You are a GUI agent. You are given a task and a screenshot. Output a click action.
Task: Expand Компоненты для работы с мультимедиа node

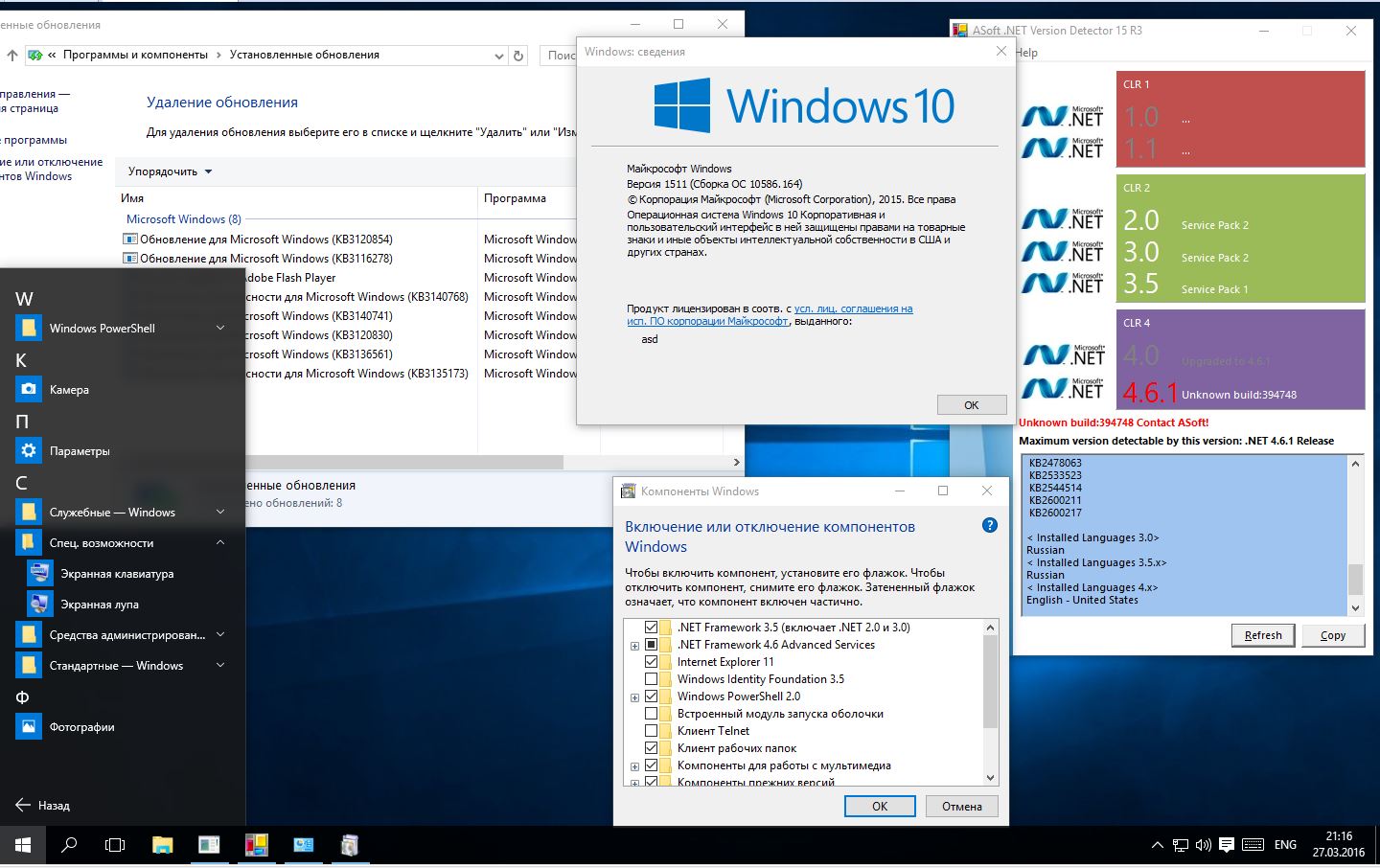[x=634, y=766]
